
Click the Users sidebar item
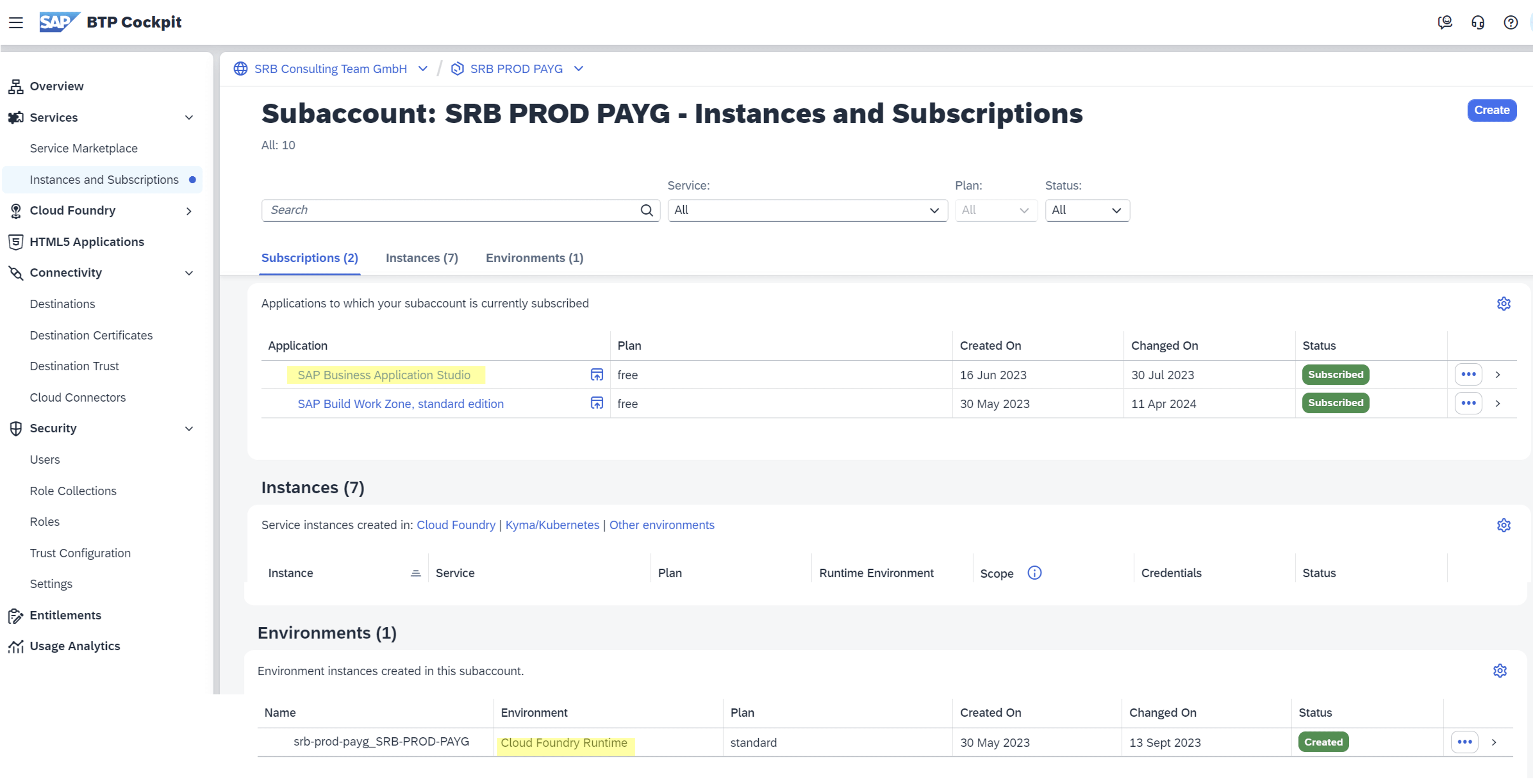[45, 460]
